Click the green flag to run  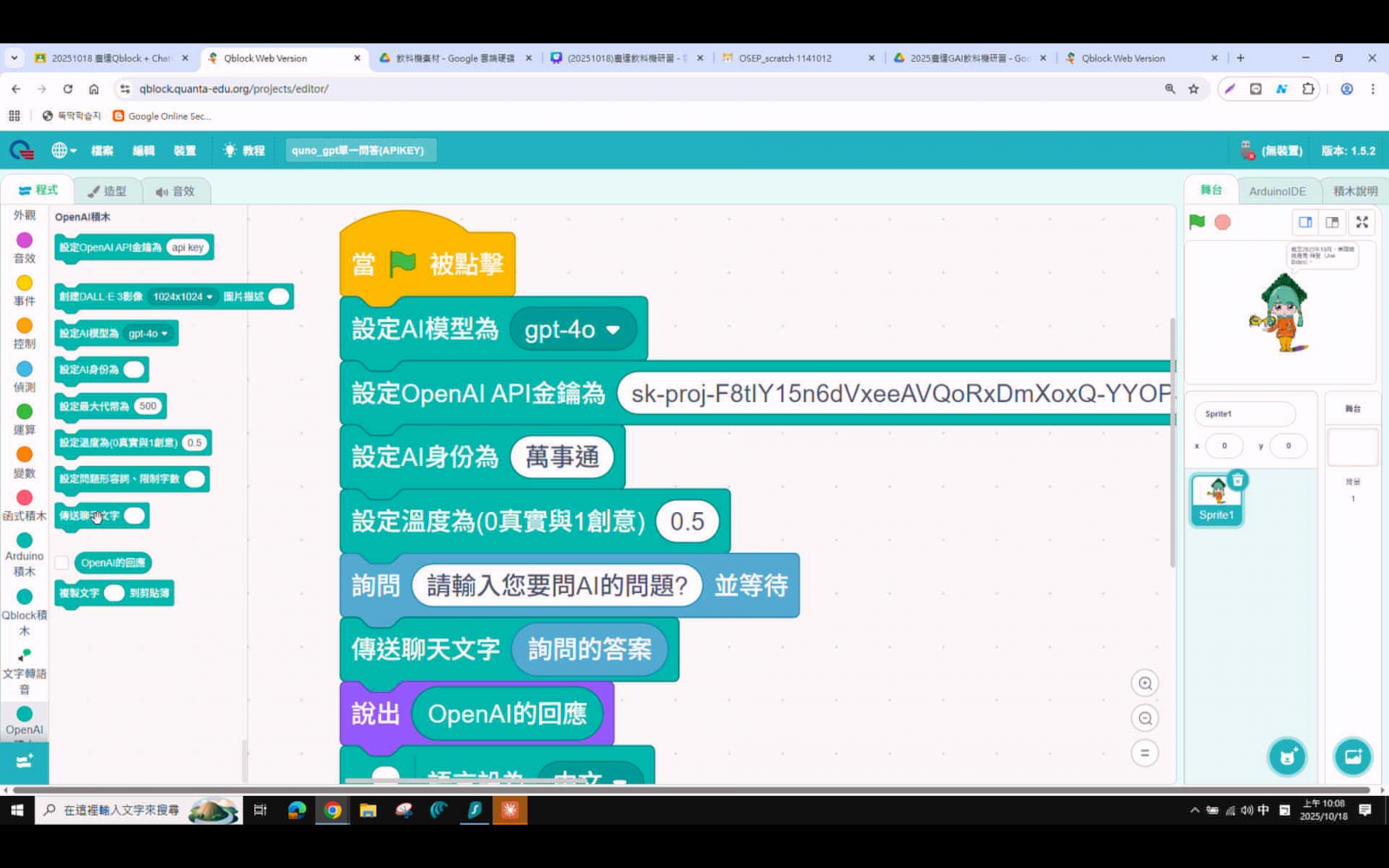coord(1197,222)
